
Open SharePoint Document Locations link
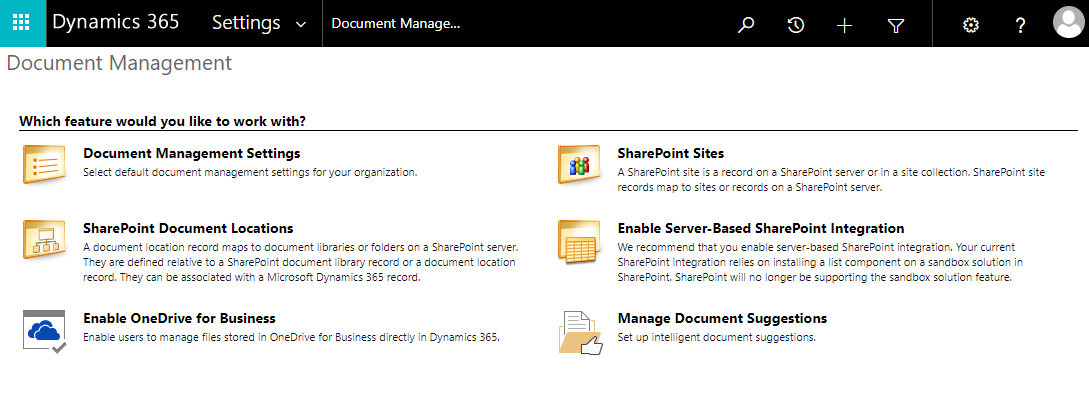pos(188,228)
